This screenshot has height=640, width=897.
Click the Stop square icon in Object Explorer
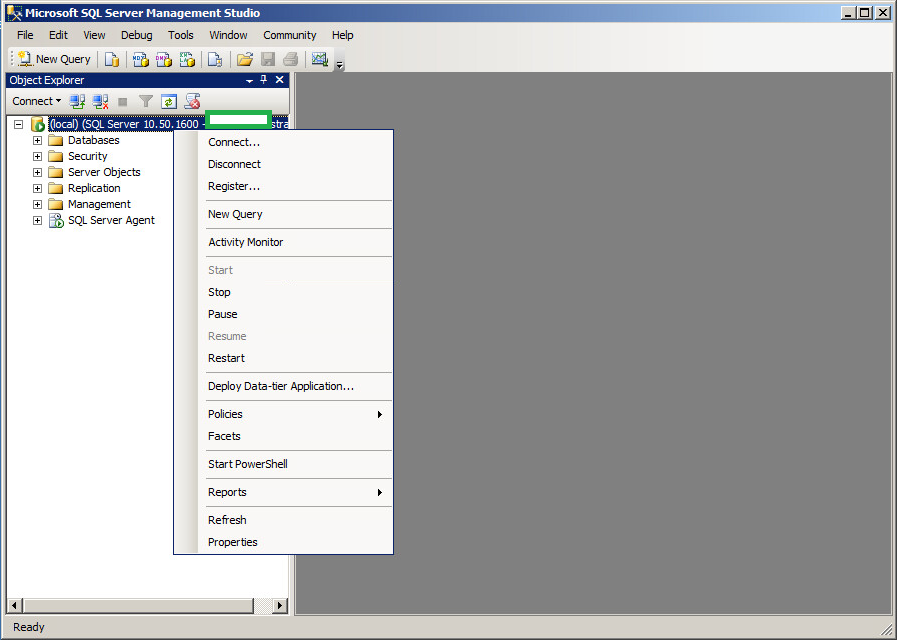click(122, 102)
